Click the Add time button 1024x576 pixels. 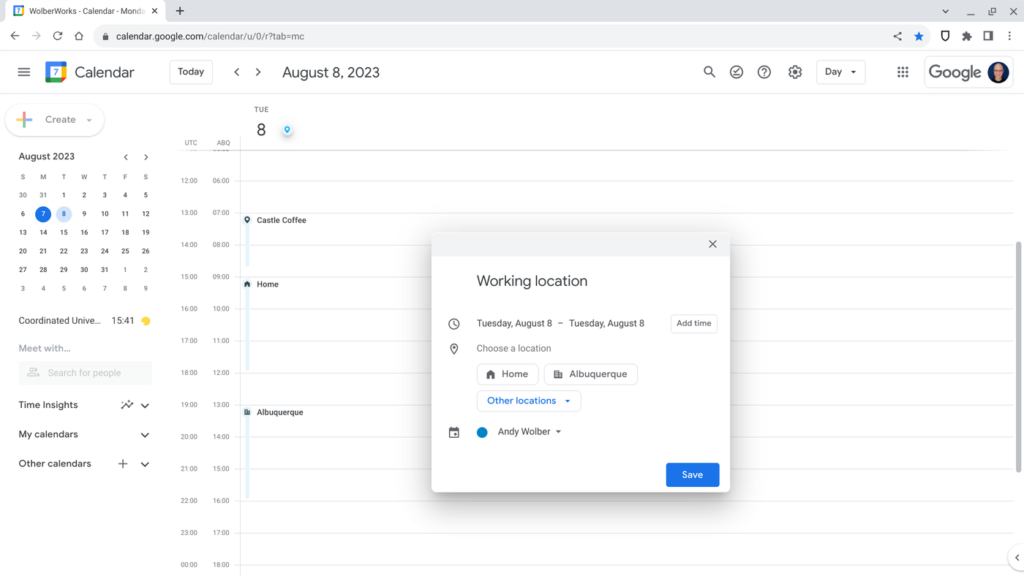tap(693, 323)
